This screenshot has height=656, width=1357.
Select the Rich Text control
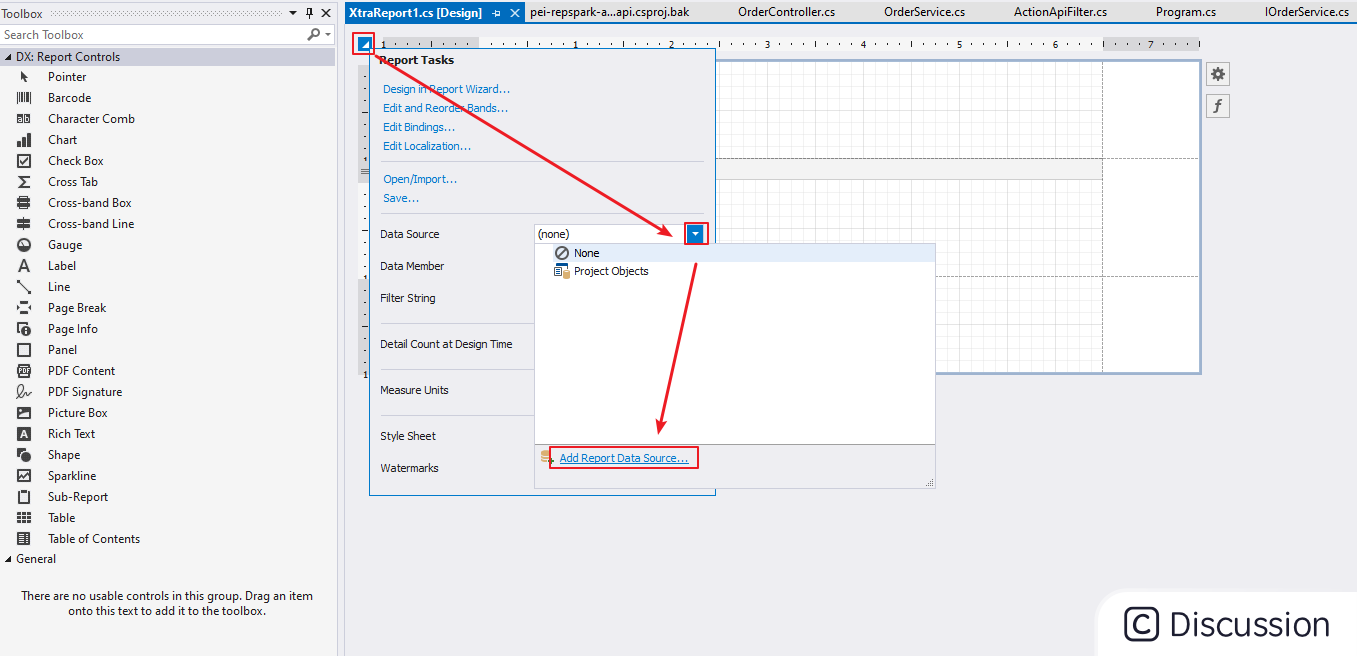71,434
